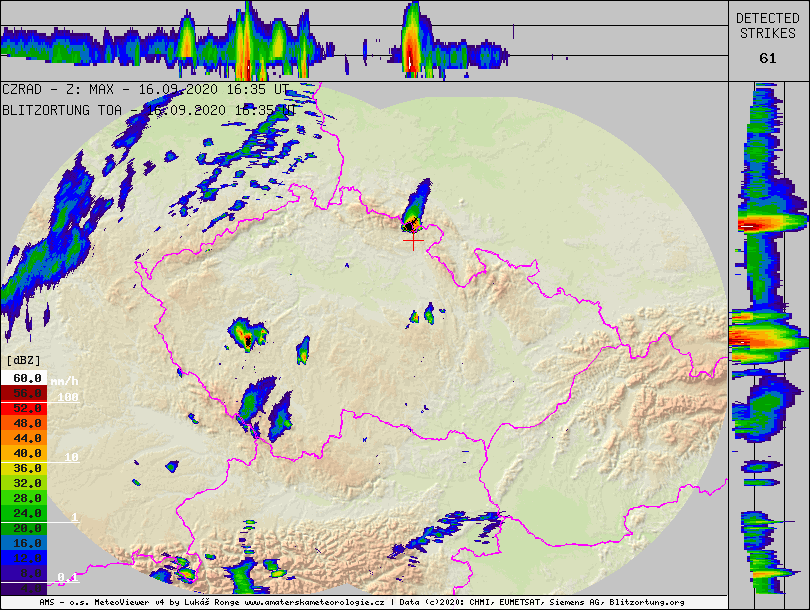
Task: Click the CZRAD Z: MAX timestamp line
Action: [145, 89]
